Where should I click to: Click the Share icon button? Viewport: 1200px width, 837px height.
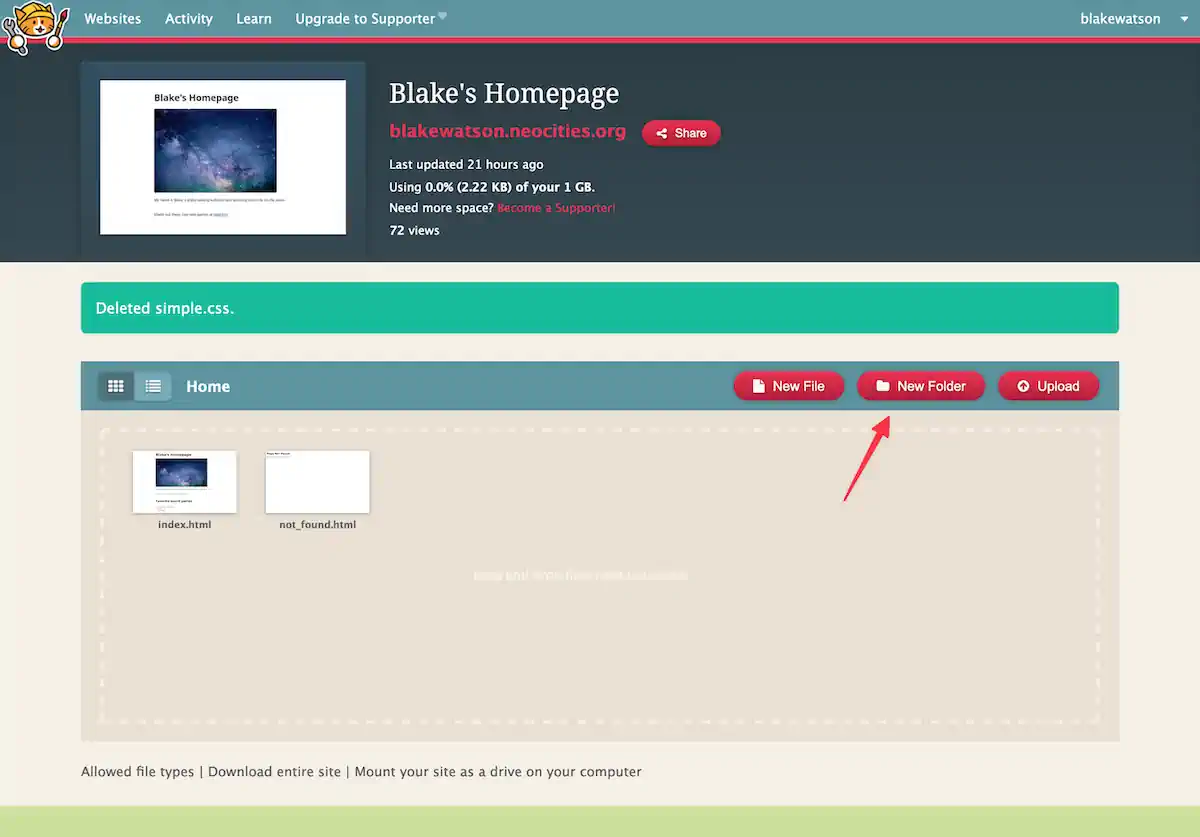coord(663,132)
